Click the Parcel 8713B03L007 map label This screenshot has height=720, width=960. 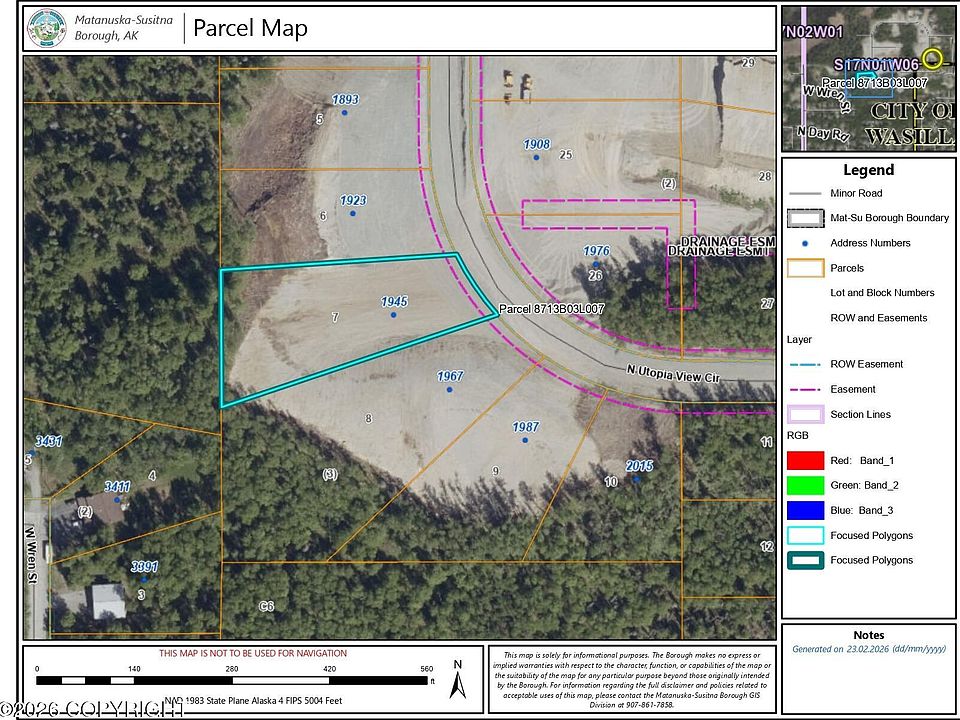coord(552,309)
